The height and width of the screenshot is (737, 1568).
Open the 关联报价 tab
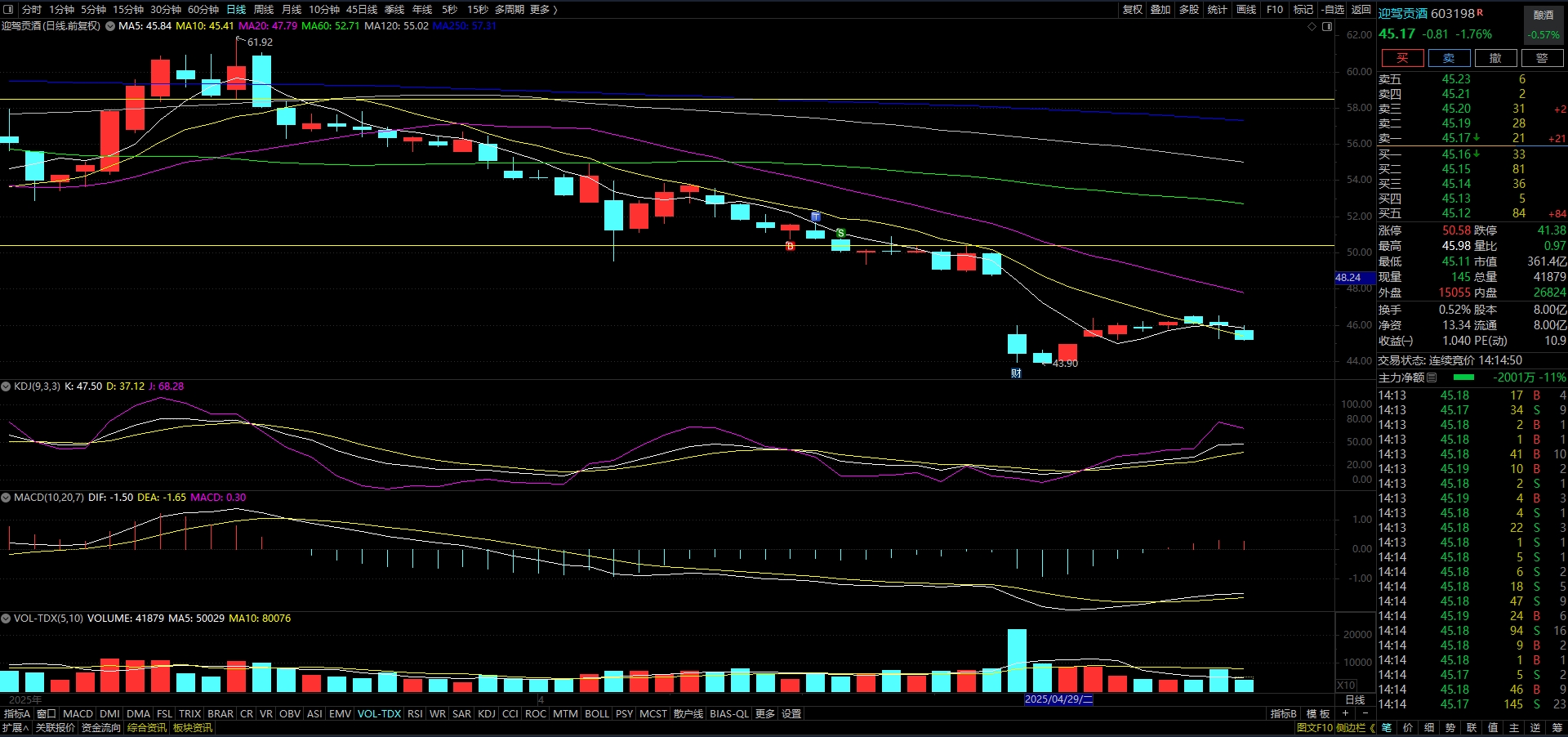55,727
